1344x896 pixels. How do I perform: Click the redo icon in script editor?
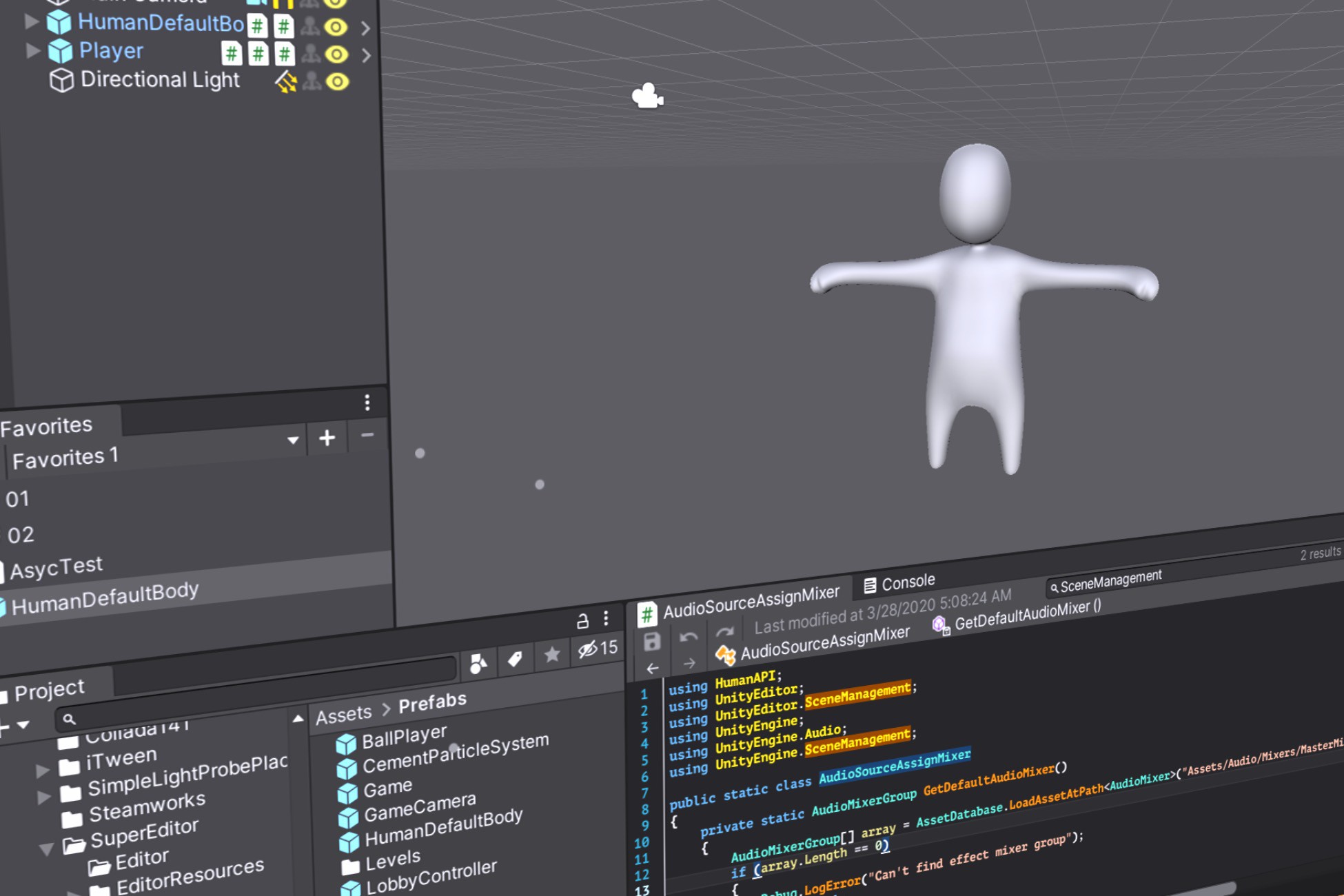click(724, 632)
